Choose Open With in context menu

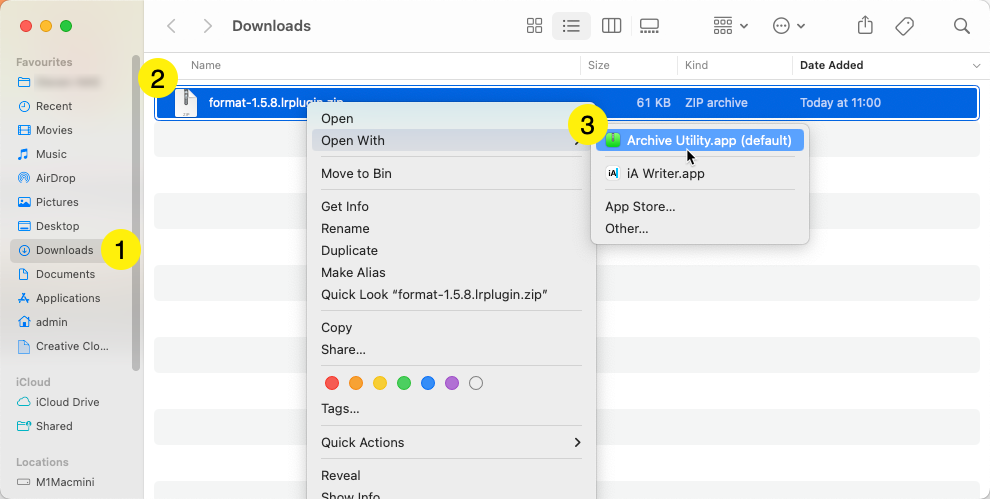coord(451,140)
